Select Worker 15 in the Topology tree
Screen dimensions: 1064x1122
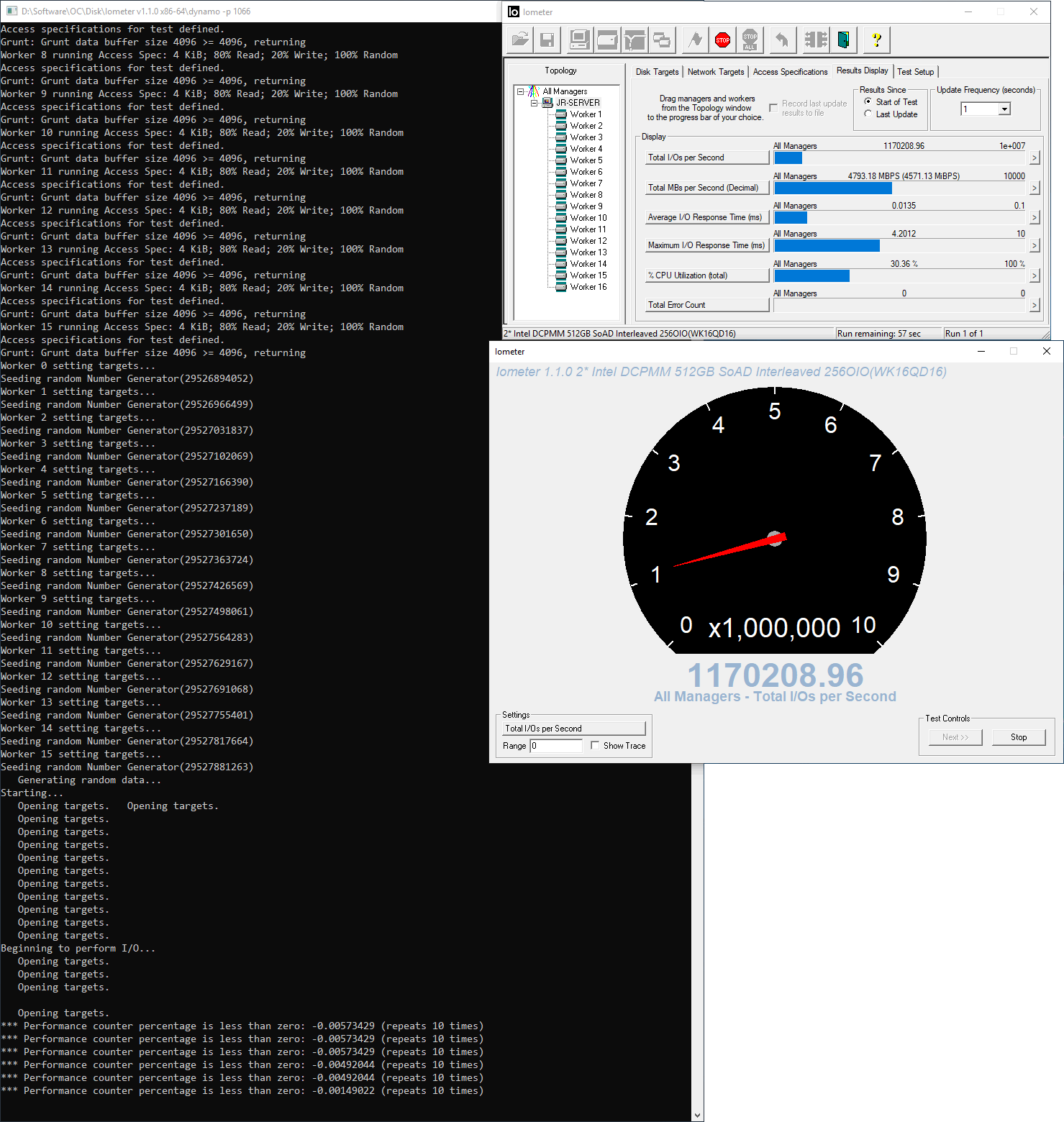pos(588,275)
